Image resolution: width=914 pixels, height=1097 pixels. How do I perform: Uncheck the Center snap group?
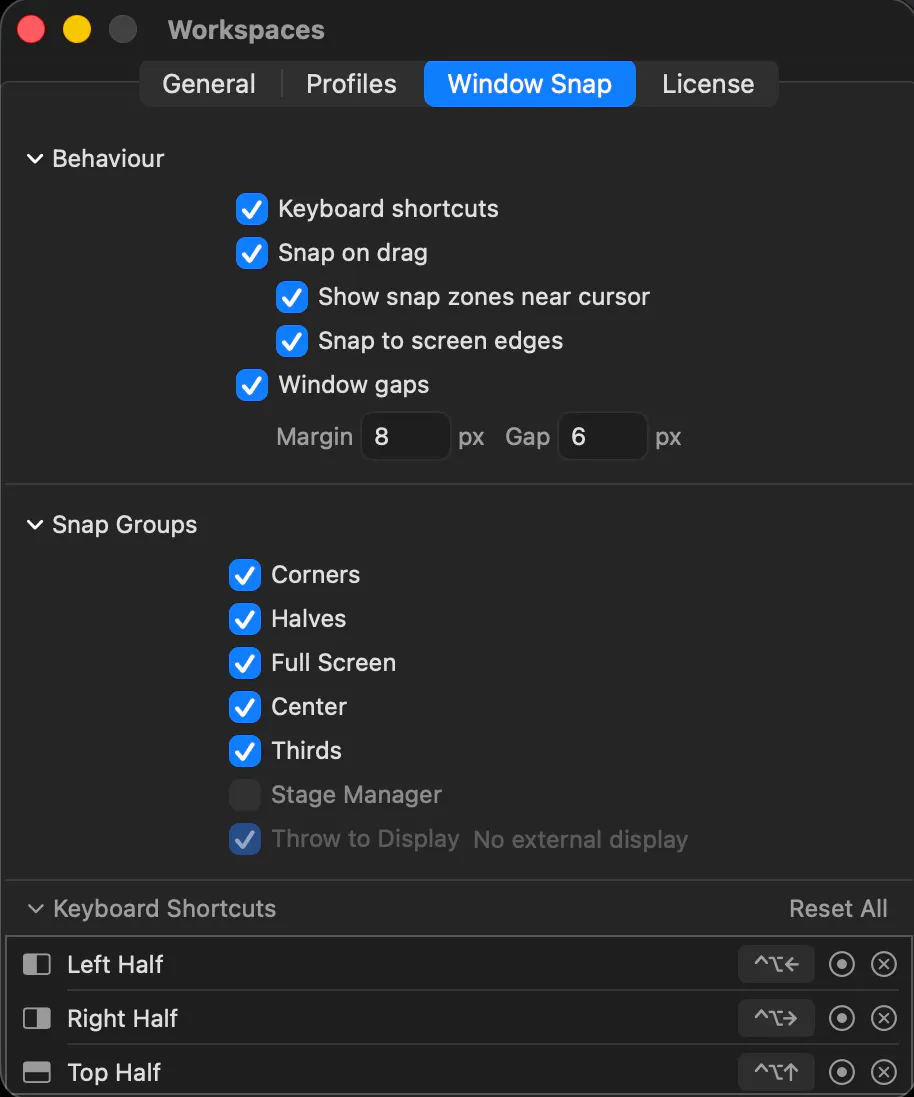pyautogui.click(x=245, y=707)
